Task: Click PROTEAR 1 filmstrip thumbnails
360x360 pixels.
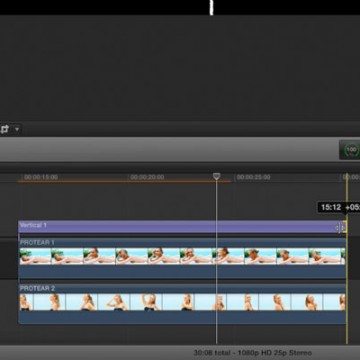Action: (x=182, y=256)
